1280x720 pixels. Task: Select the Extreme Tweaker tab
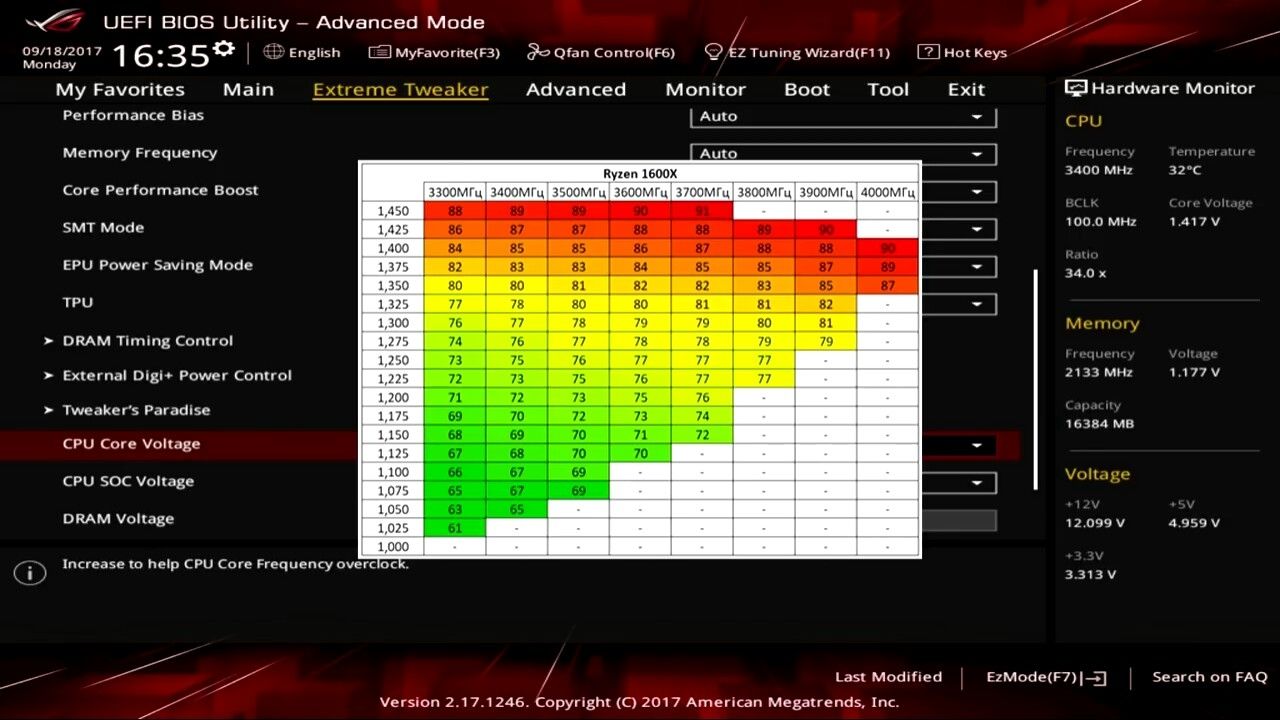coord(400,89)
